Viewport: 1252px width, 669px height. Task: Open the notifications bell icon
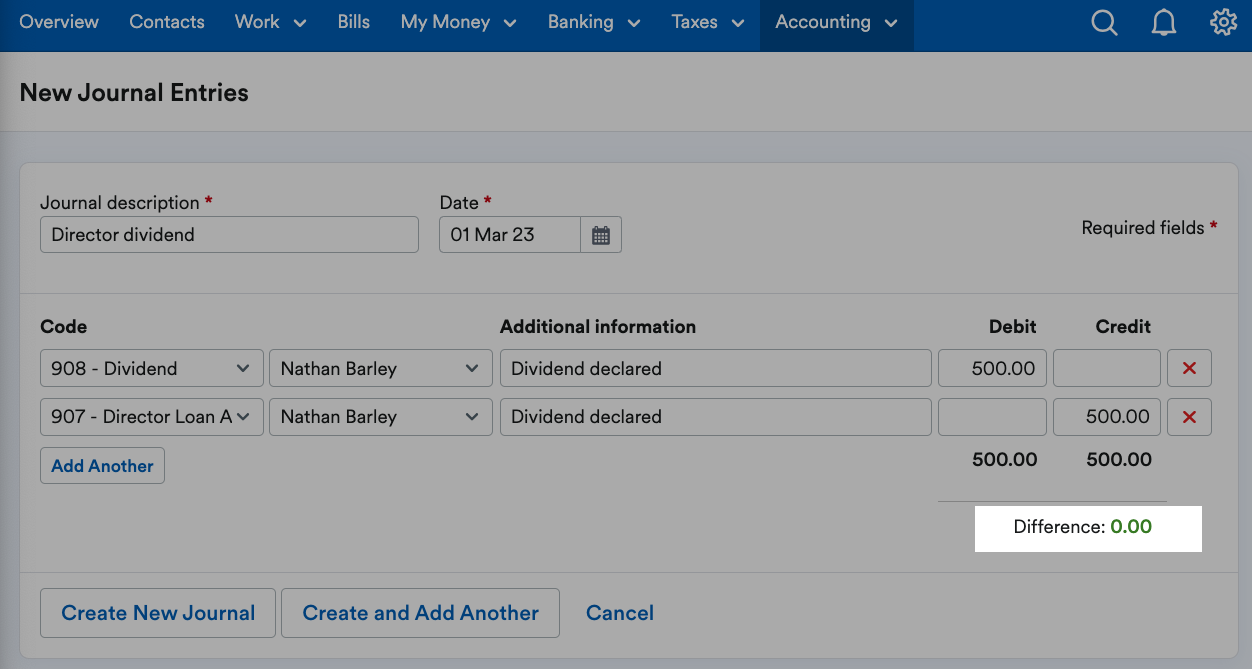coord(1164,22)
